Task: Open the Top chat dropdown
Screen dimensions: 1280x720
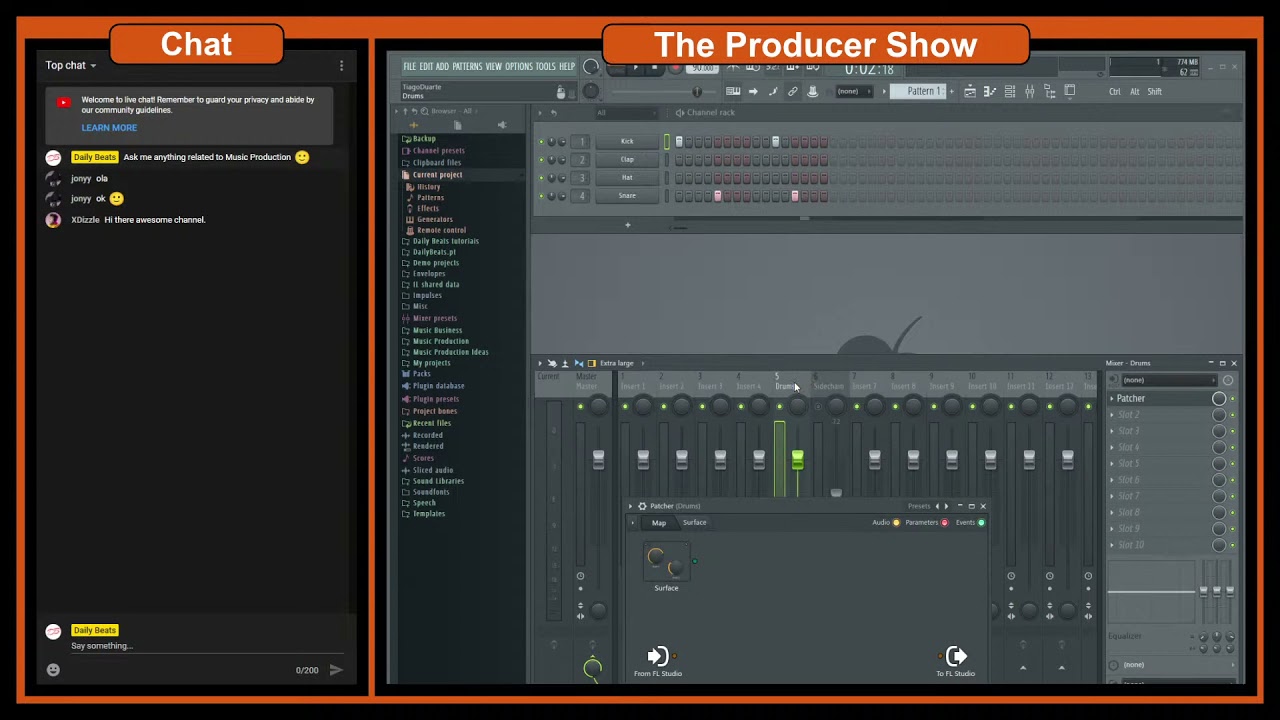Action: point(71,66)
